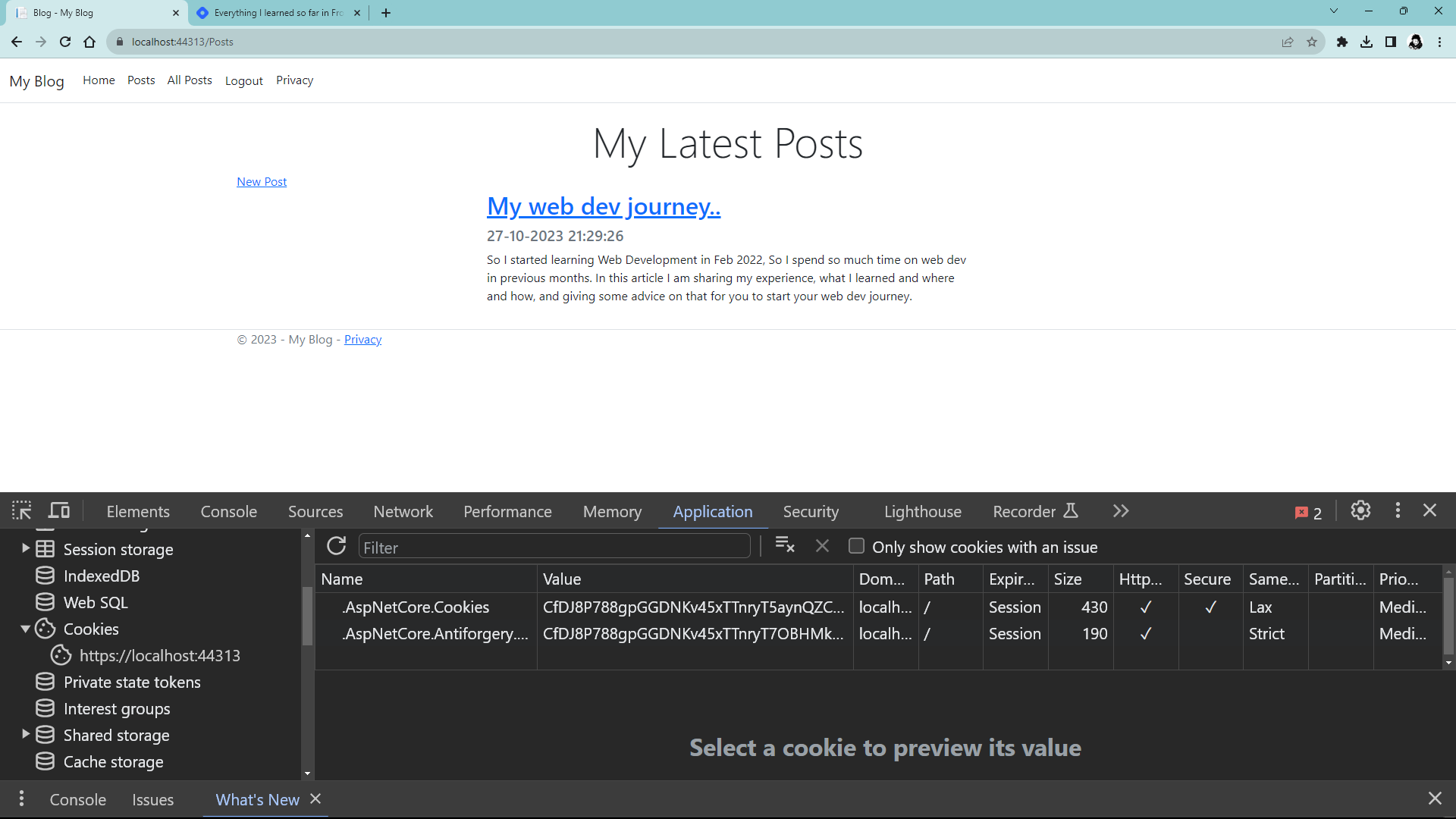Expand the Session storage tree node
Viewport: 1456px width, 819px height.
click(x=25, y=548)
